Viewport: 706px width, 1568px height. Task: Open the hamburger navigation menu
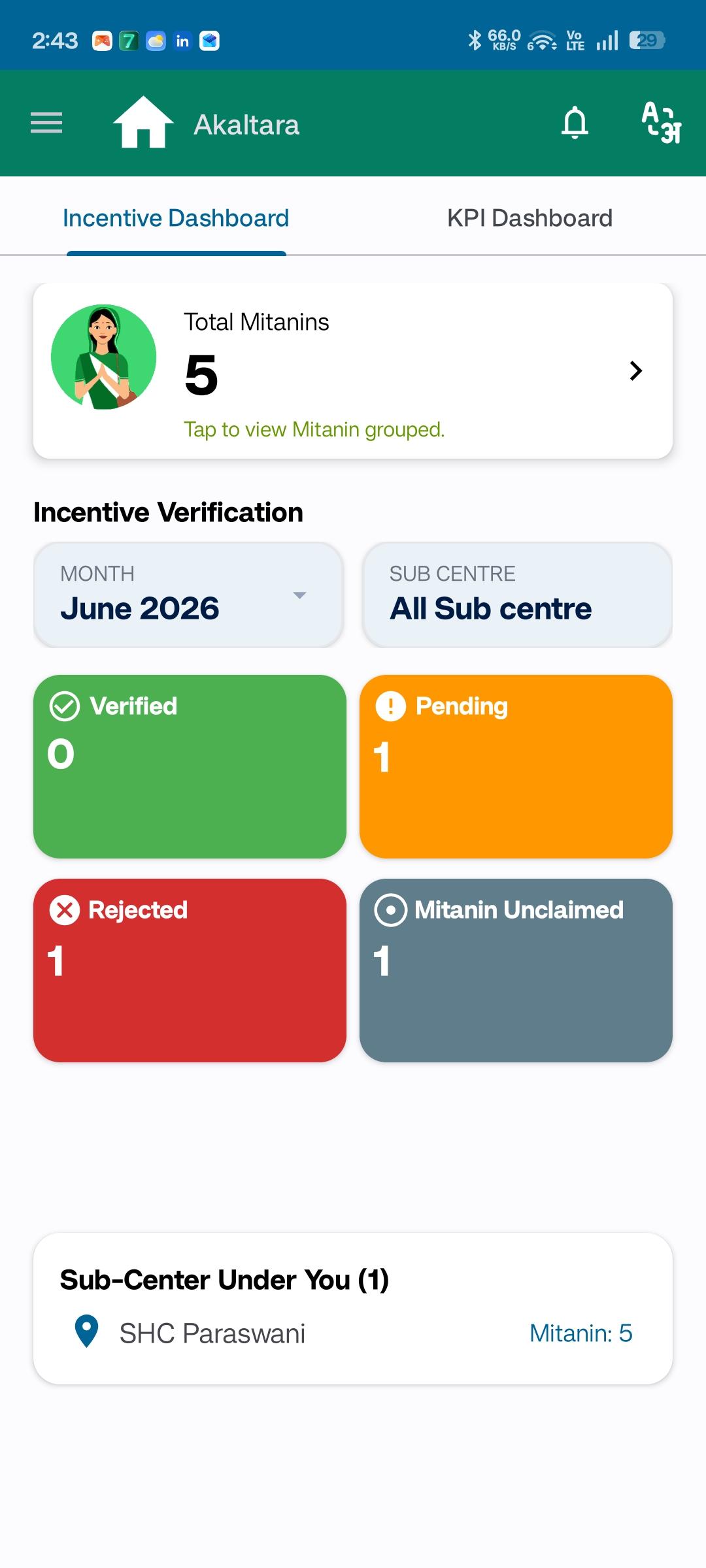click(x=46, y=123)
